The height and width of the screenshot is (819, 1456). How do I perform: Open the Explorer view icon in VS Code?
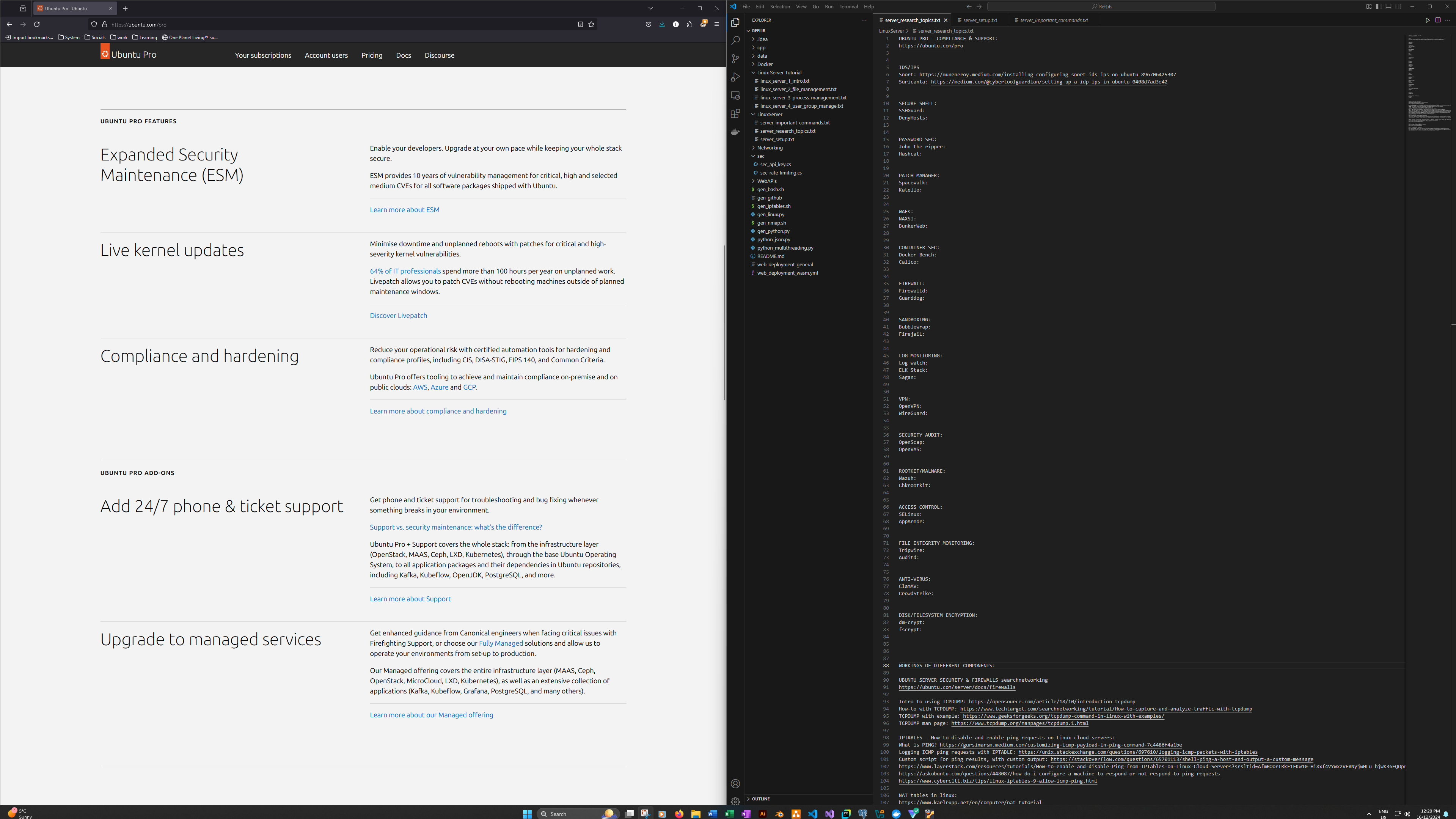tap(735, 22)
